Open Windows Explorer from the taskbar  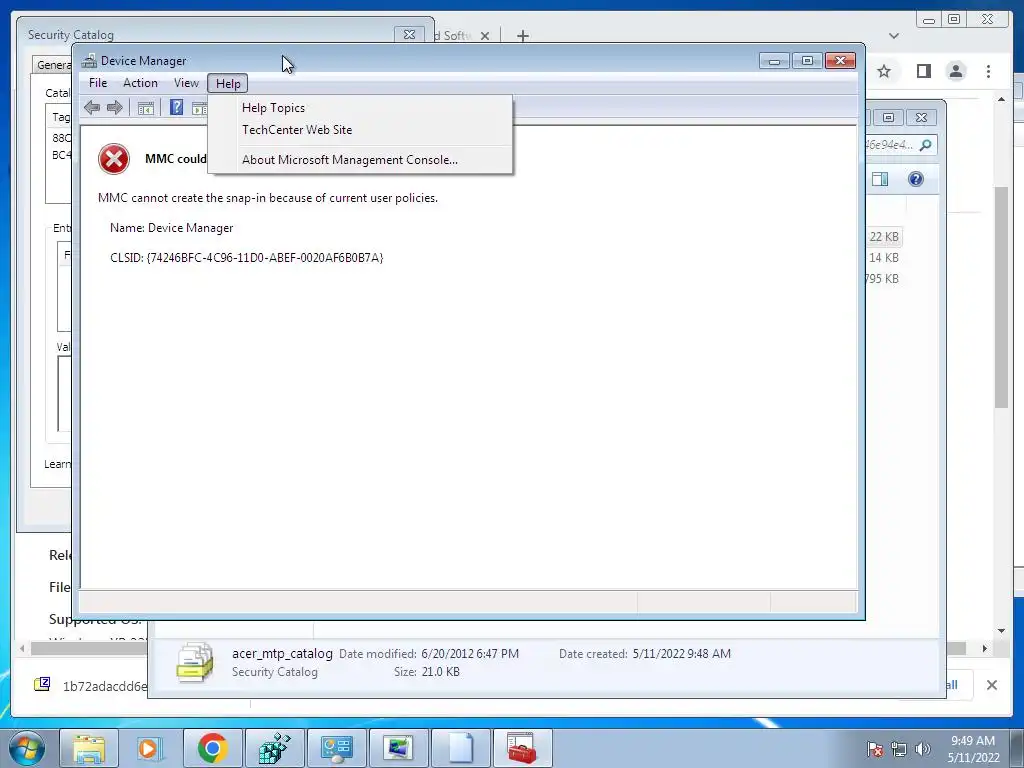pyautogui.click(x=89, y=748)
